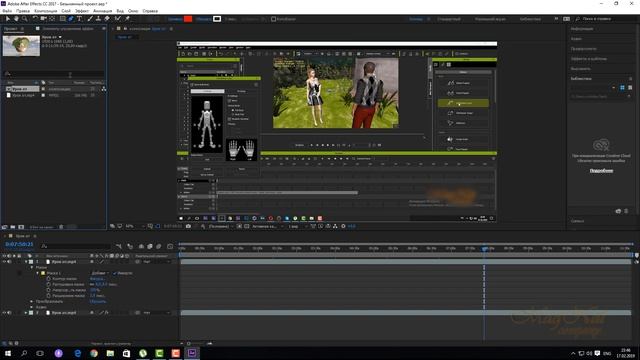This screenshot has width=640, height=360.
Task: Open Маска 1 mode dropdown
Action: point(99,273)
